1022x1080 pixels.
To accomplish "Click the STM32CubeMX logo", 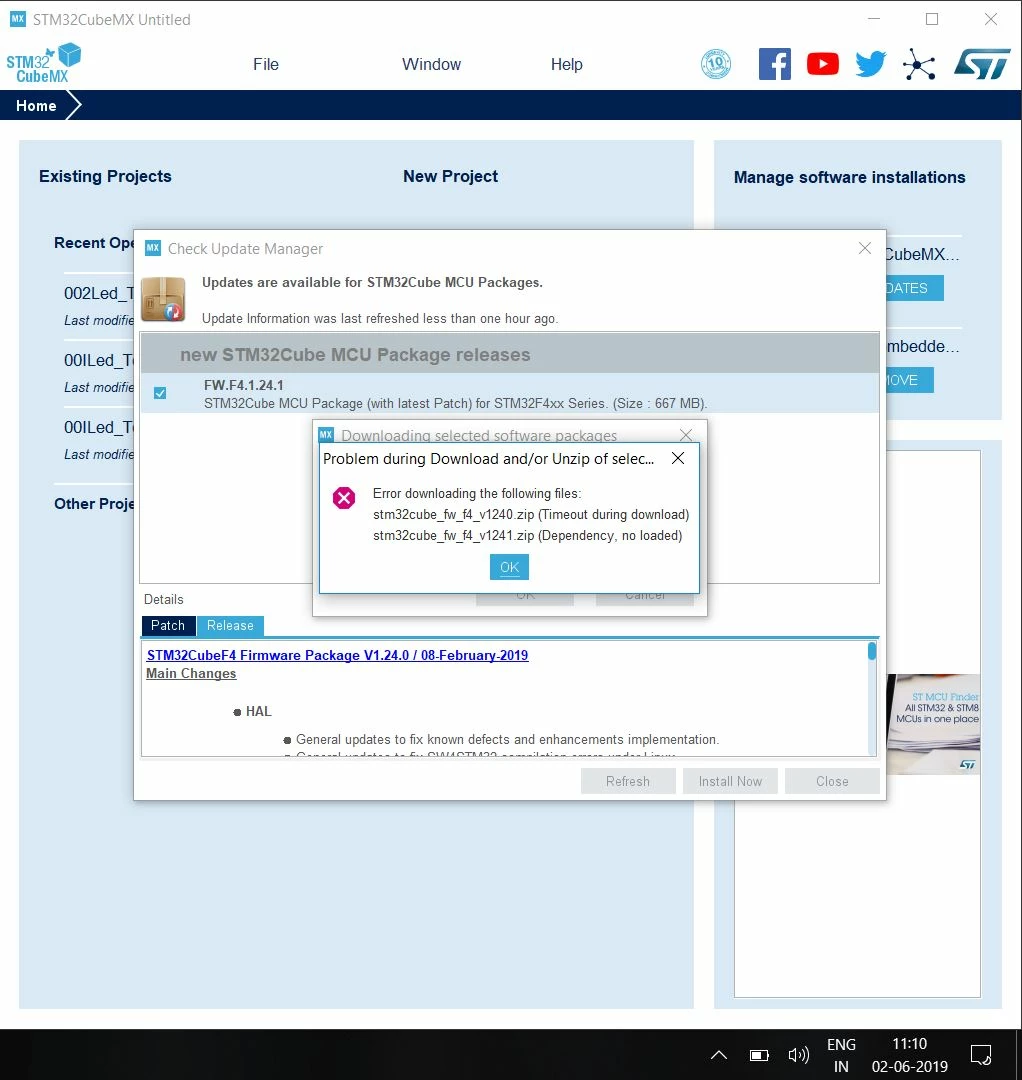I will pos(43,63).
